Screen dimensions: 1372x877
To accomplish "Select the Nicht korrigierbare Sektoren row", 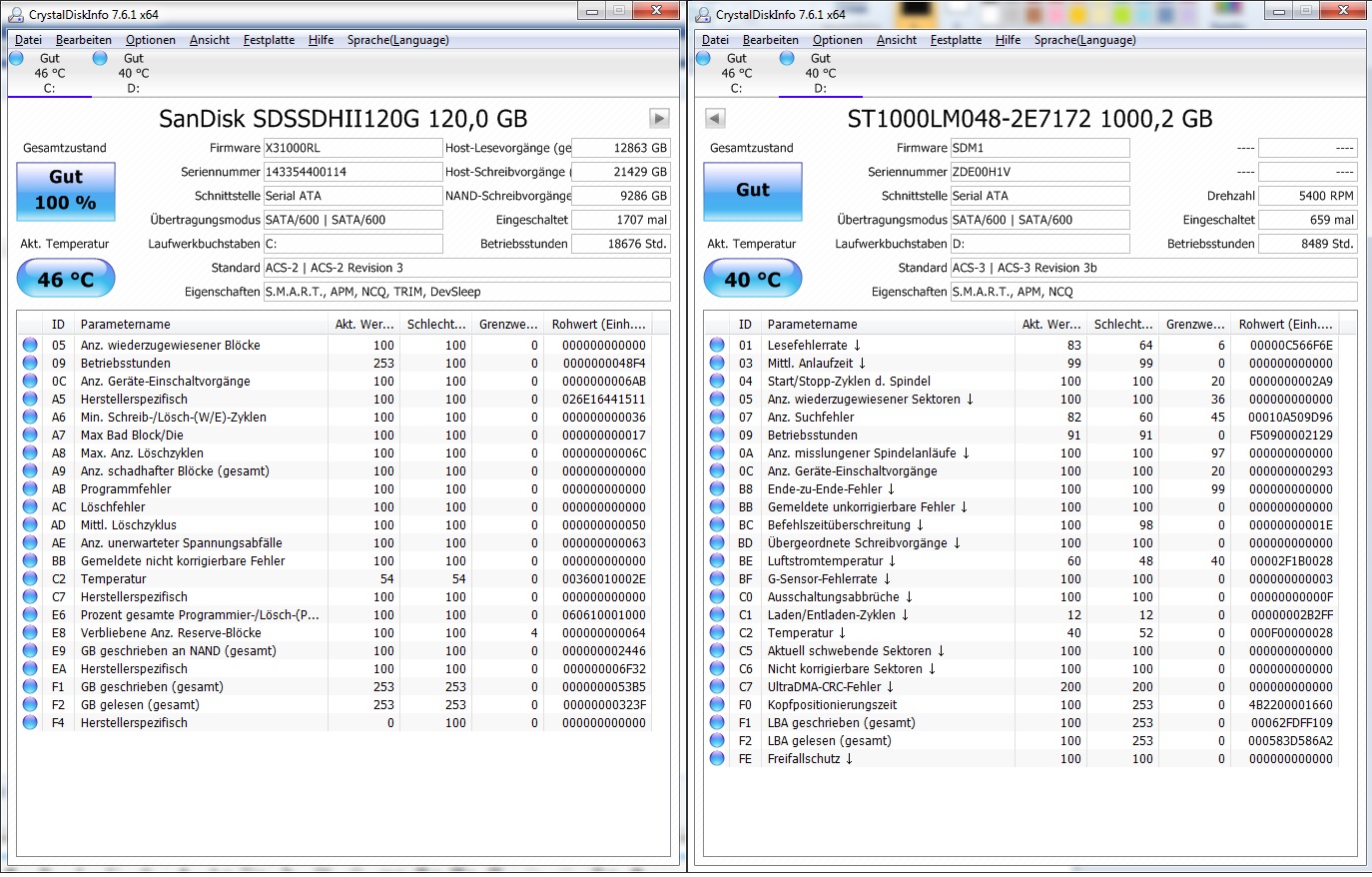I will pos(1022,668).
